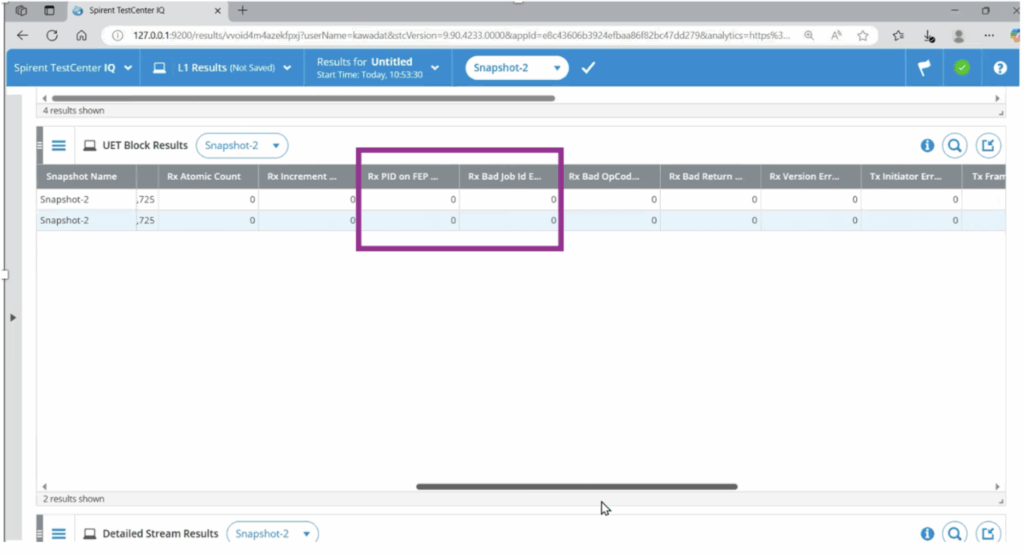This screenshot has height=554, width=1024.
Task: Open the Spirent TestCenter IQ menu
Action: pyautogui.click(x=71, y=68)
